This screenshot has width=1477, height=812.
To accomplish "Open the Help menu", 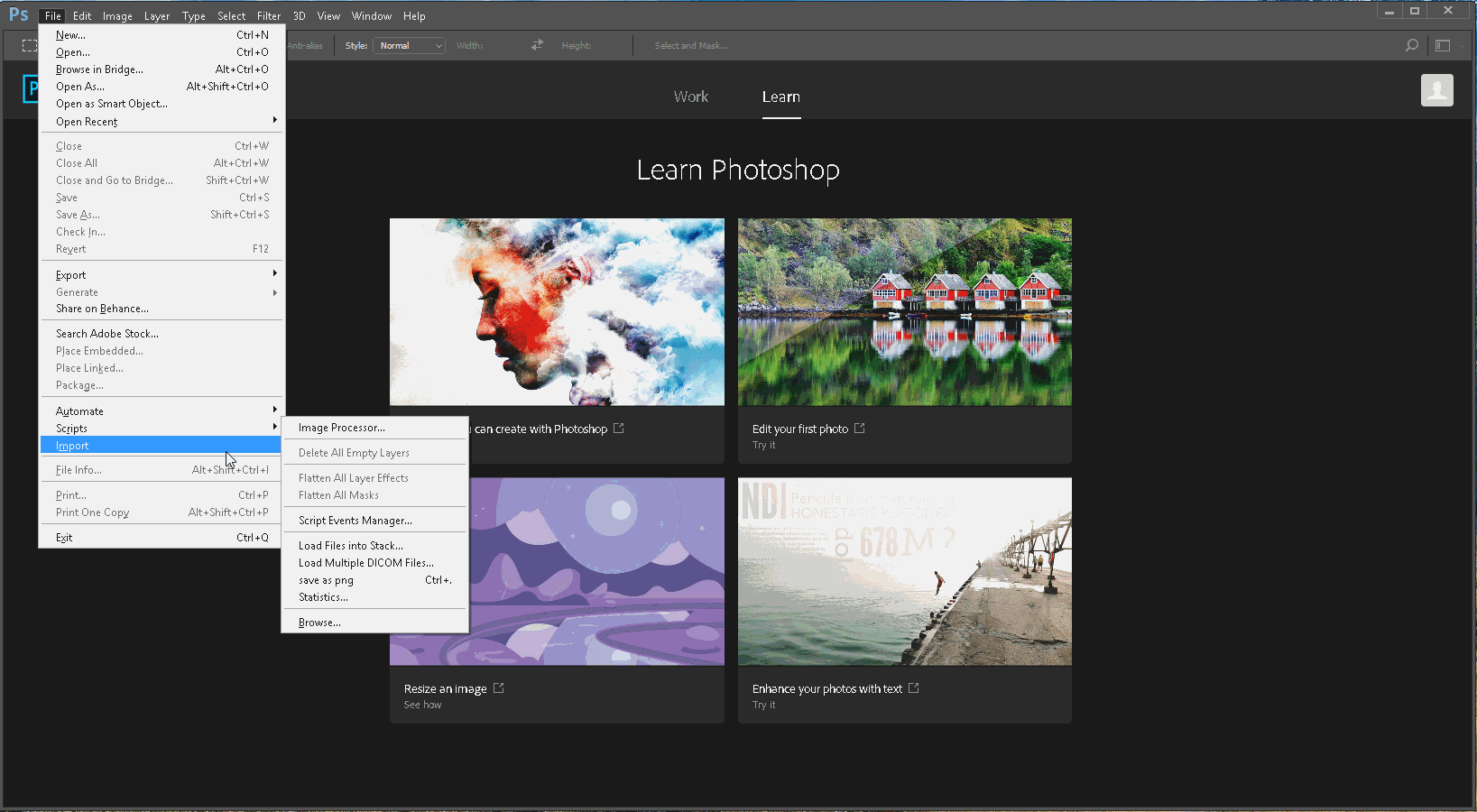I will click(x=414, y=15).
